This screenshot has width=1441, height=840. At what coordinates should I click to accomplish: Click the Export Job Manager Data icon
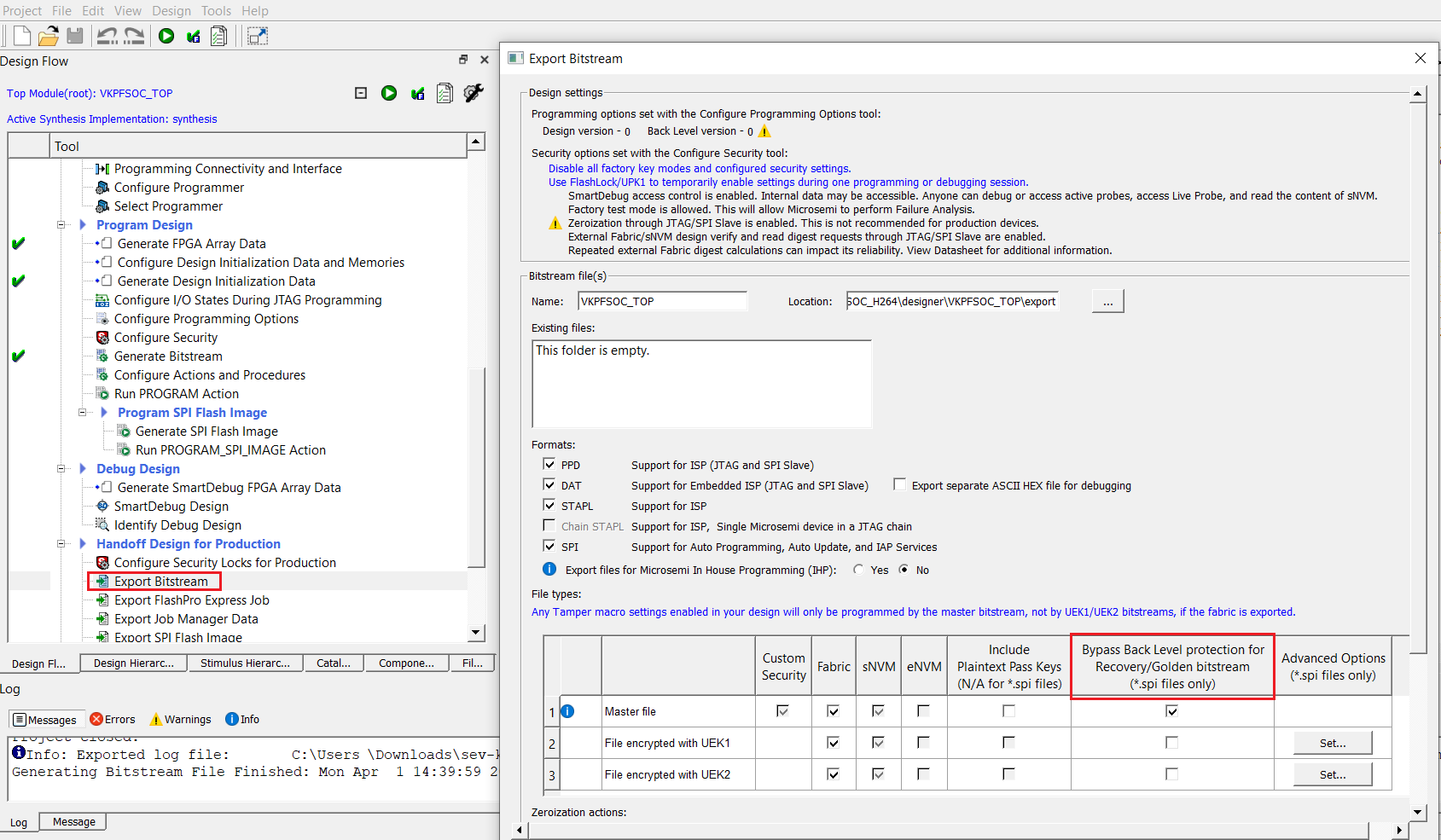102,619
